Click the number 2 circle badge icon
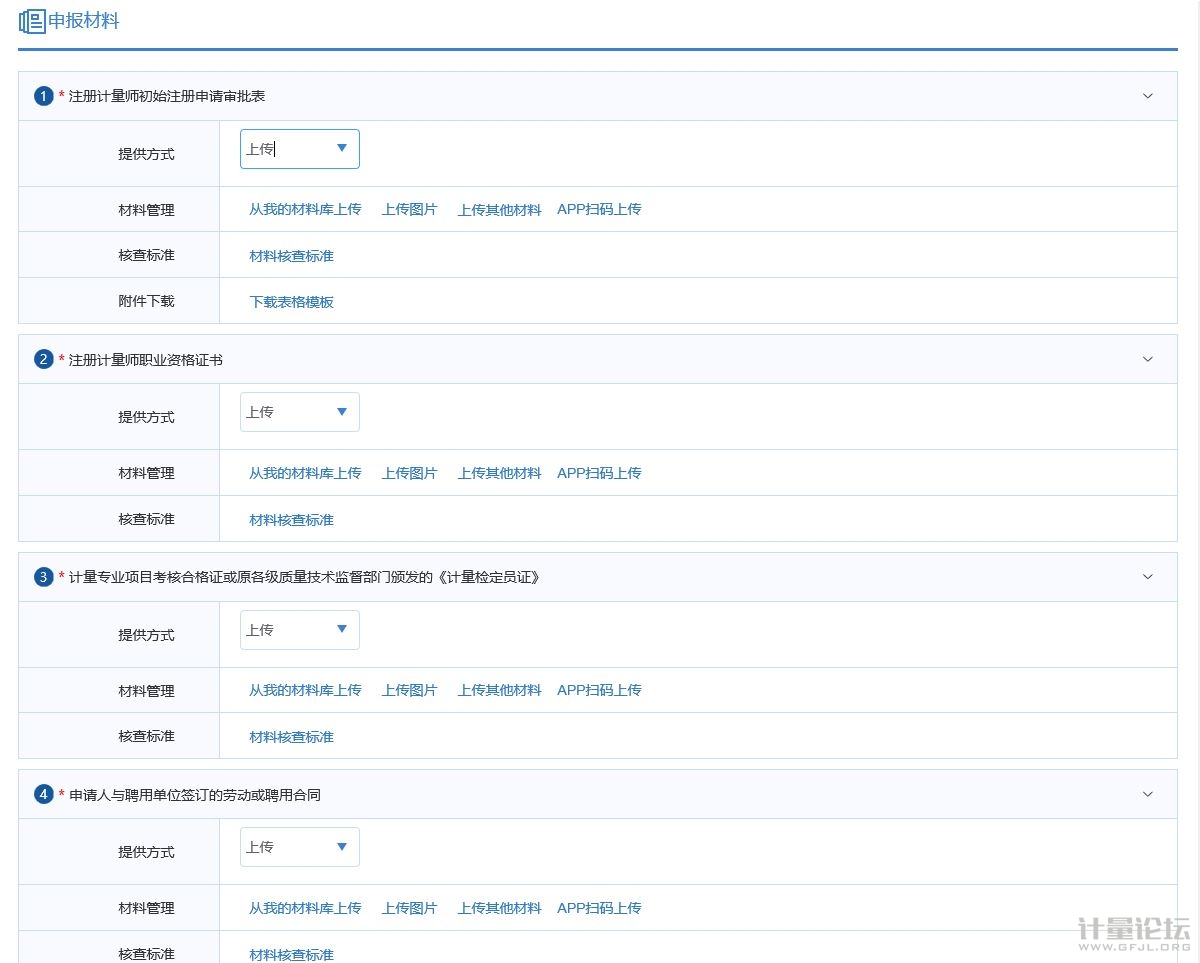 tap(43, 359)
